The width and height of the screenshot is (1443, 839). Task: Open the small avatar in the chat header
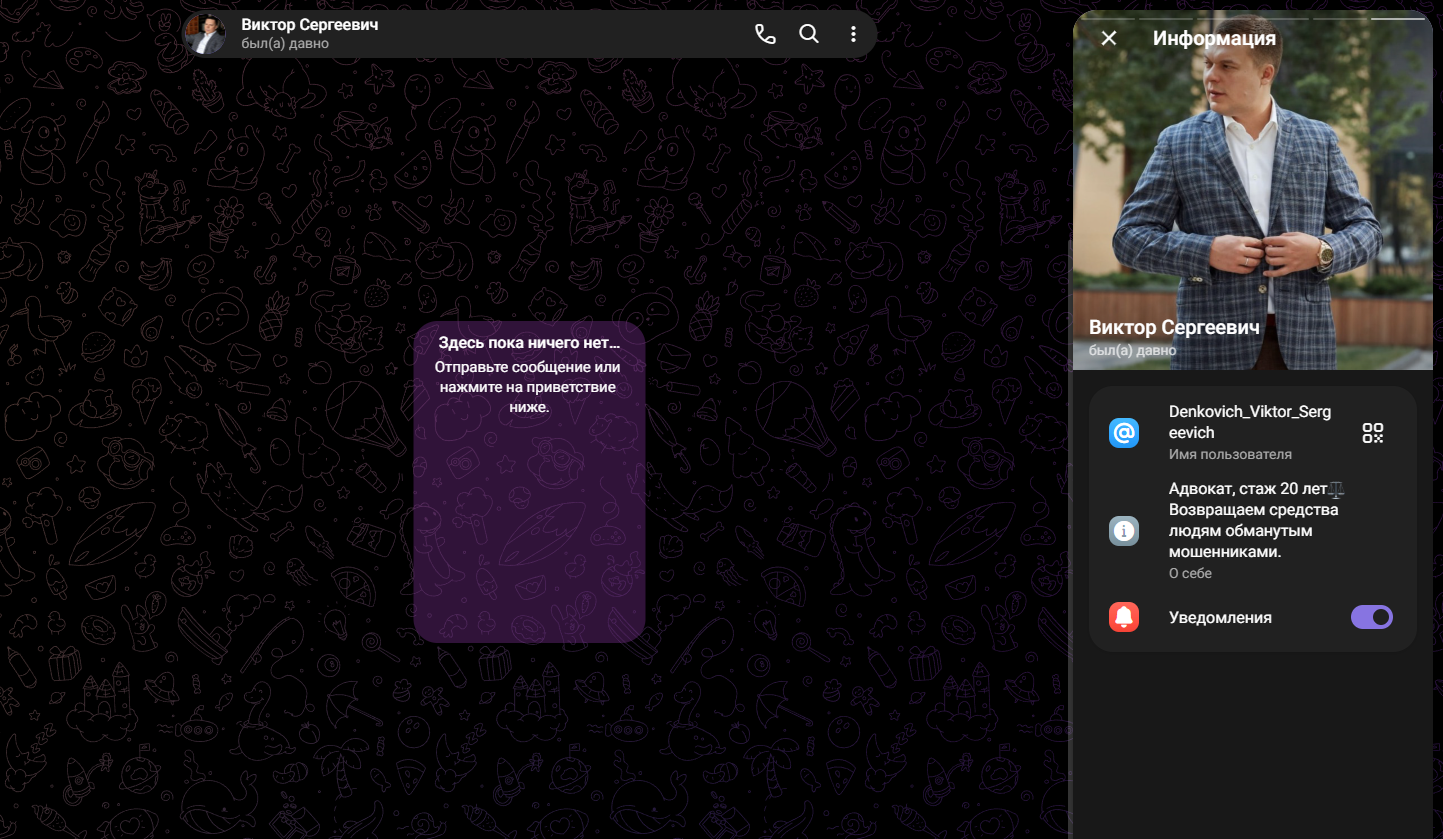pyautogui.click(x=206, y=33)
